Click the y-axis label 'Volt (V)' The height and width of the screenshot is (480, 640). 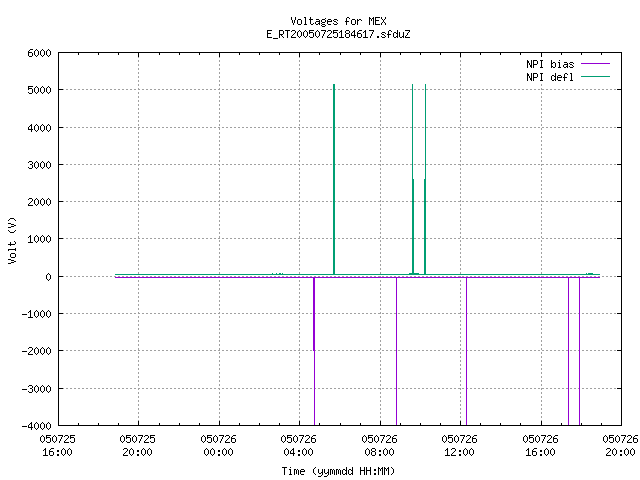pyautogui.click(x=12, y=240)
